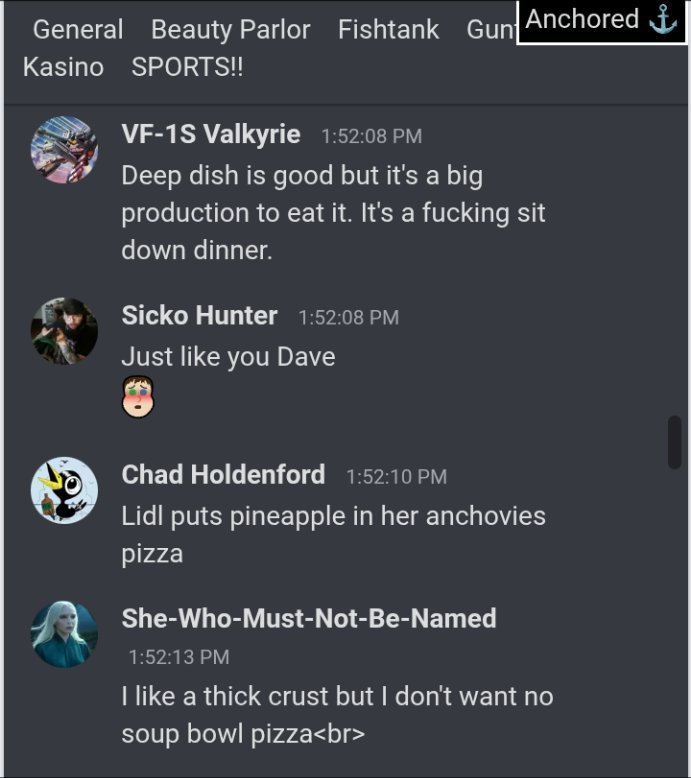Click the VF-1S Valkyrie username
Screen dimensions: 691x778
click(x=211, y=134)
